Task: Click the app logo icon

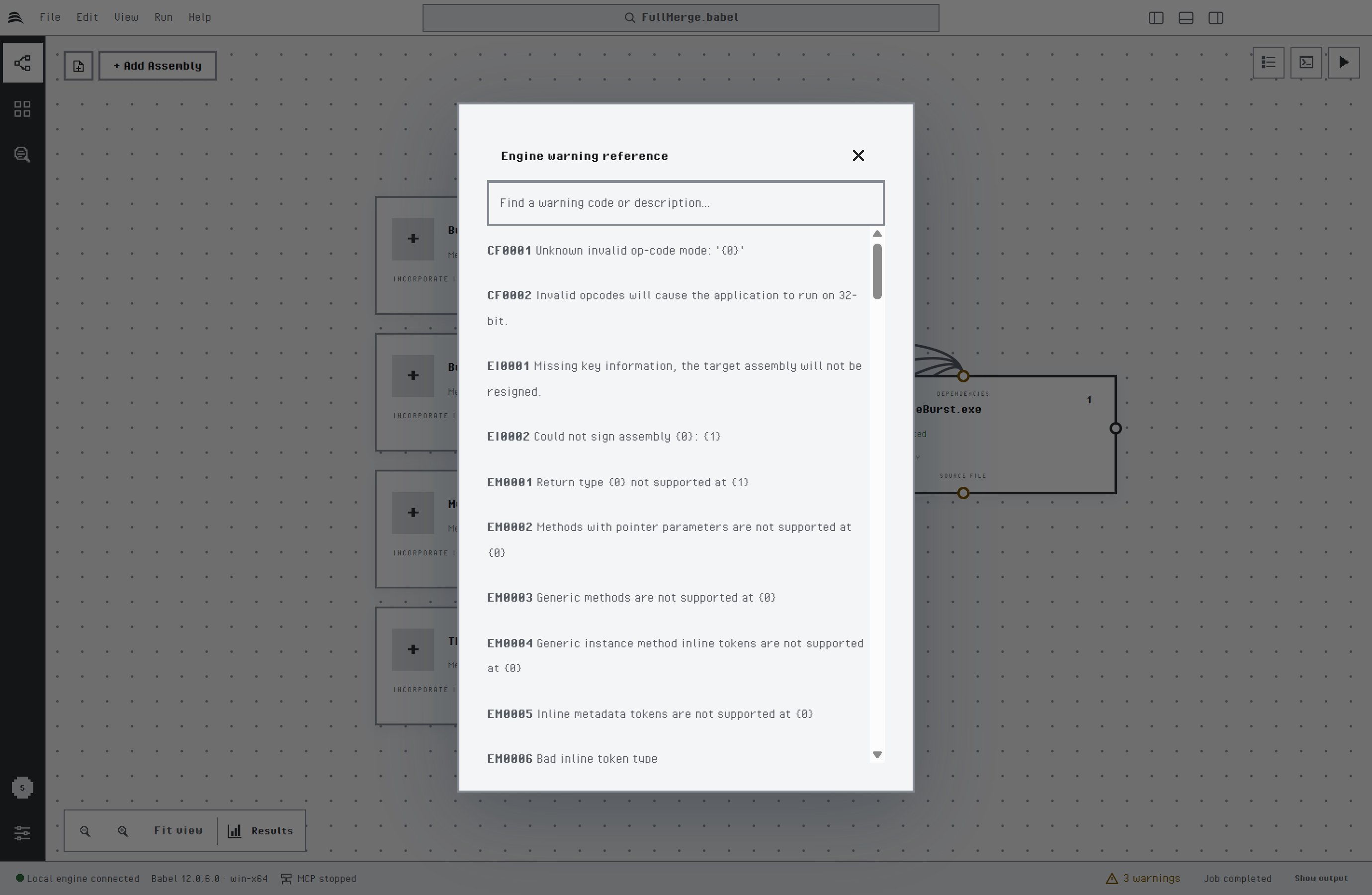Action: tap(15, 17)
